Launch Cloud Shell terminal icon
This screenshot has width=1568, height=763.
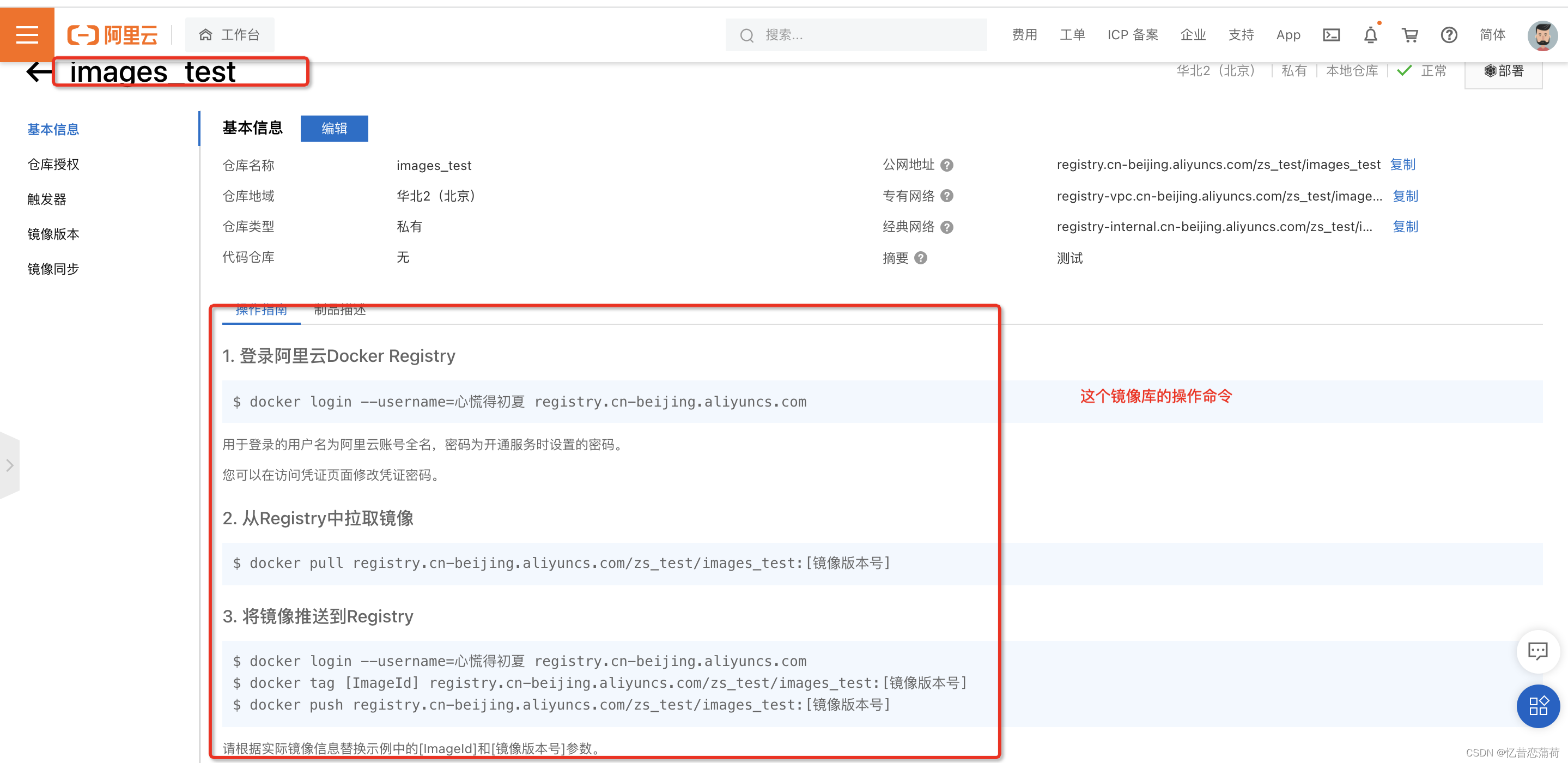tap(1331, 35)
